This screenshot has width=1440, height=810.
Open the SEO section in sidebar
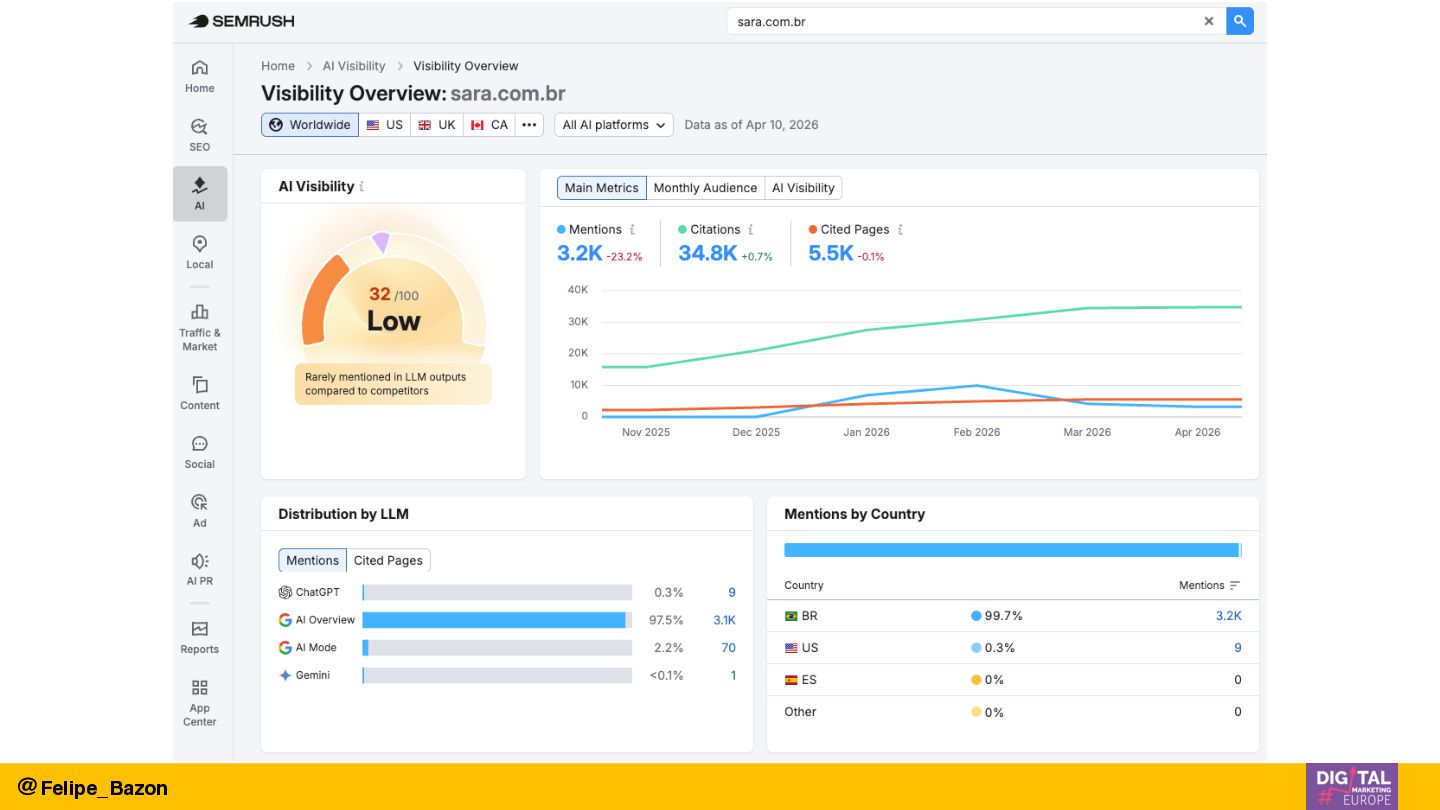(199, 135)
